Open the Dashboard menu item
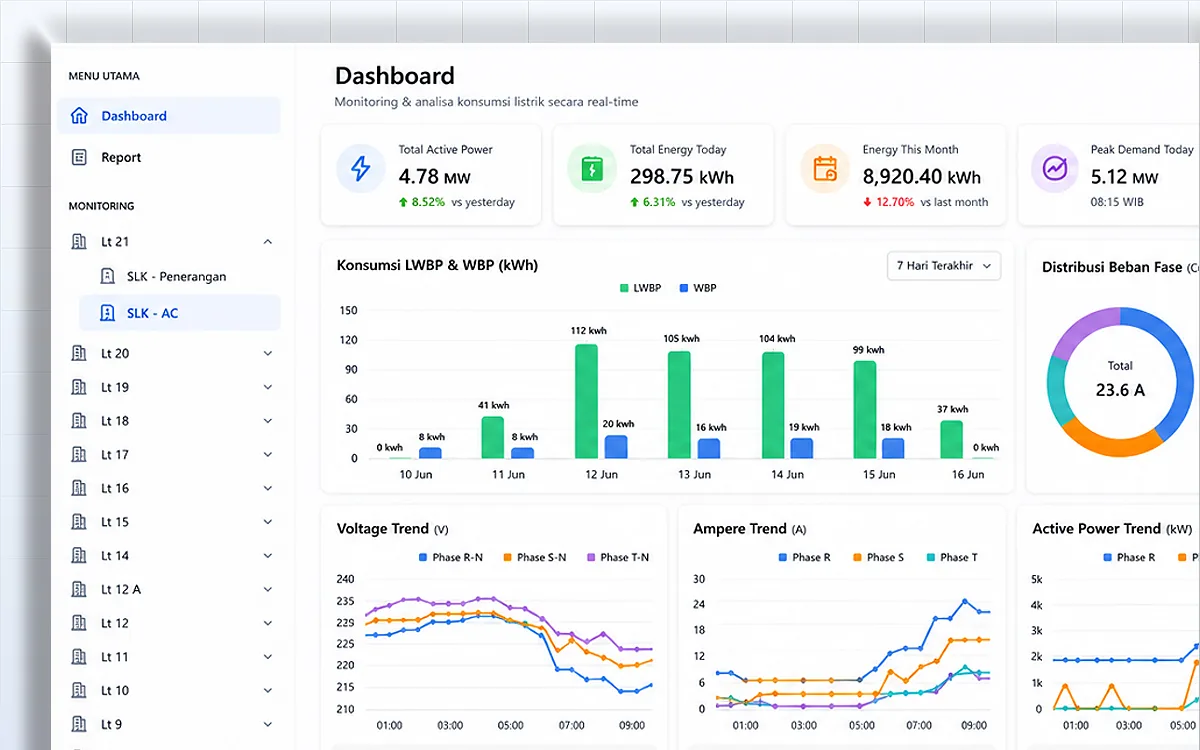The width and height of the screenshot is (1200, 750). (169, 116)
